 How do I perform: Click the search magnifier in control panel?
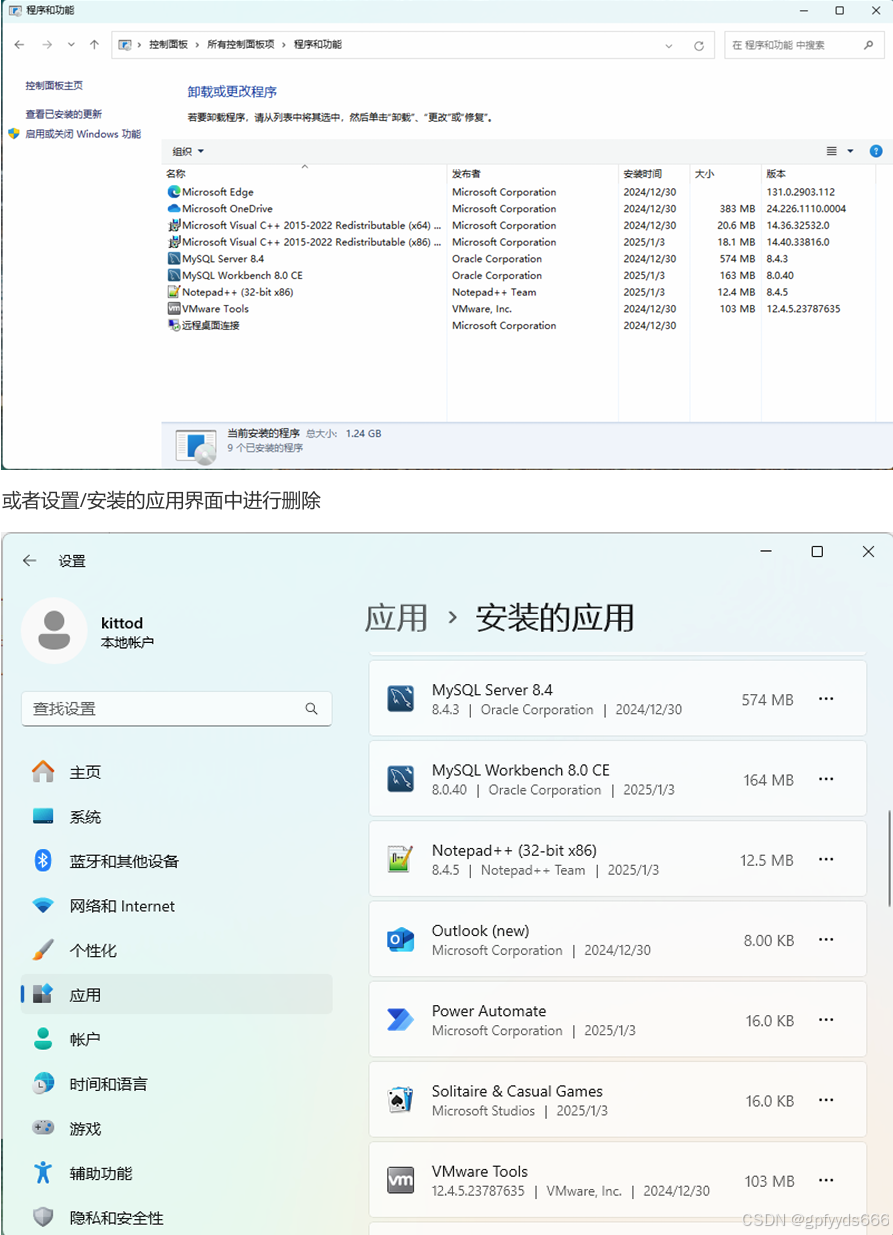(x=868, y=45)
